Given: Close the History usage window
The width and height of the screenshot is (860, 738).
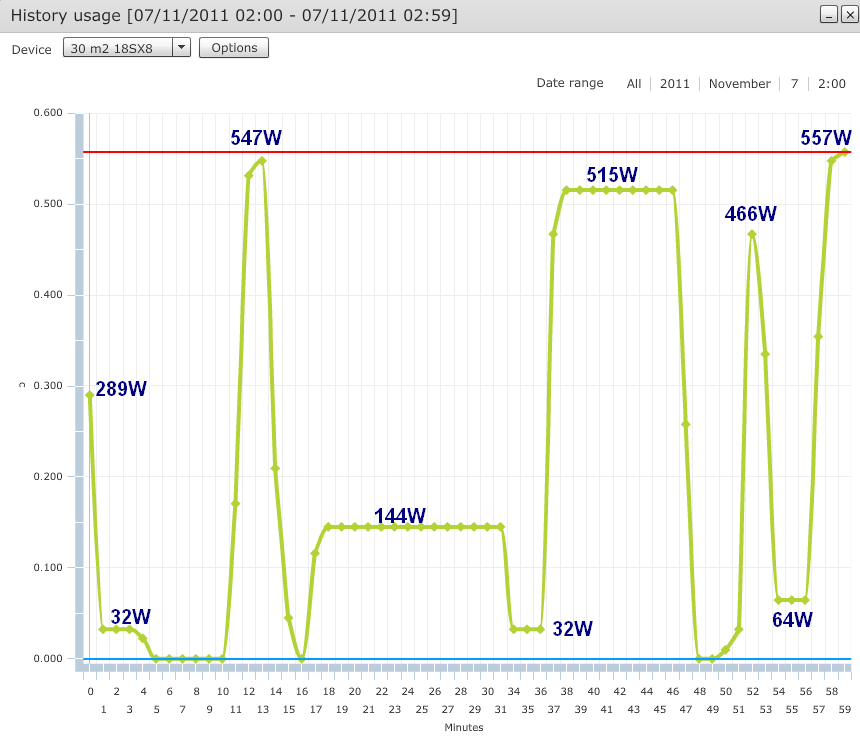Looking at the screenshot, I should (x=846, y=14).
